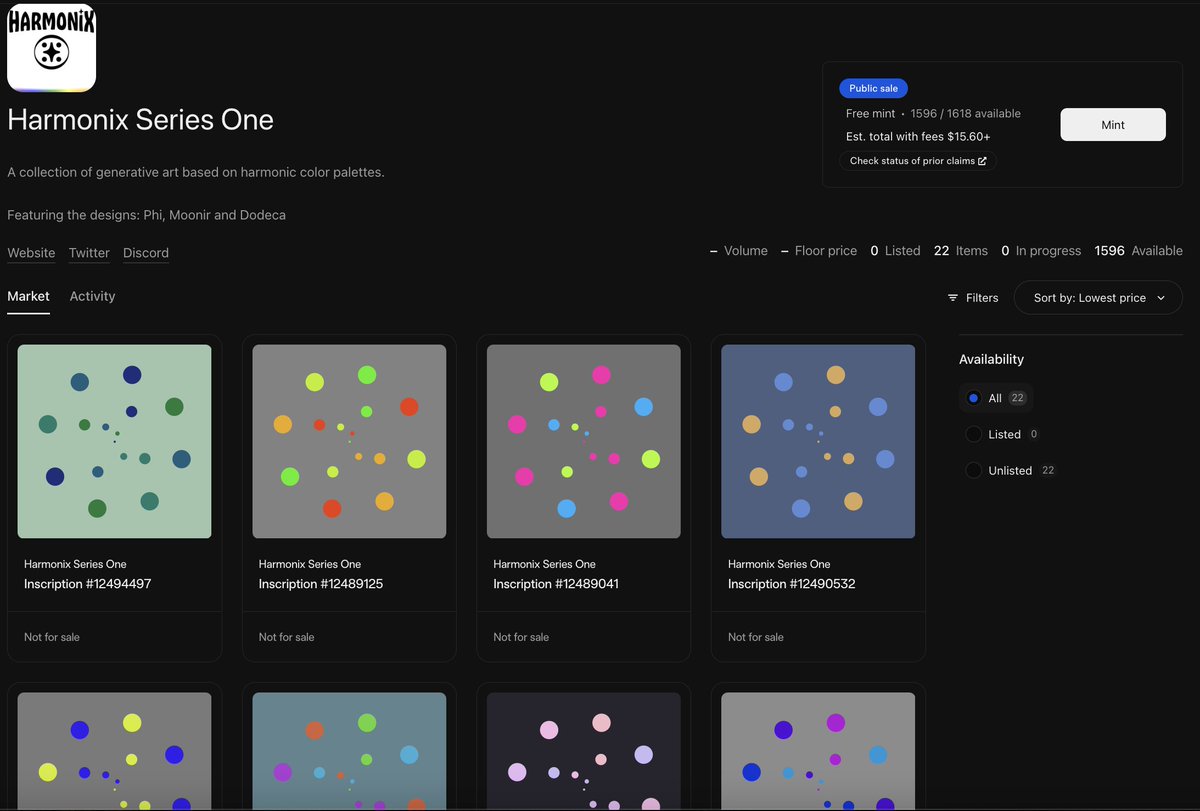Viewport: 1200px width, 811px height.
Task: Select the All availability radio button
Action: coord(973,398)
